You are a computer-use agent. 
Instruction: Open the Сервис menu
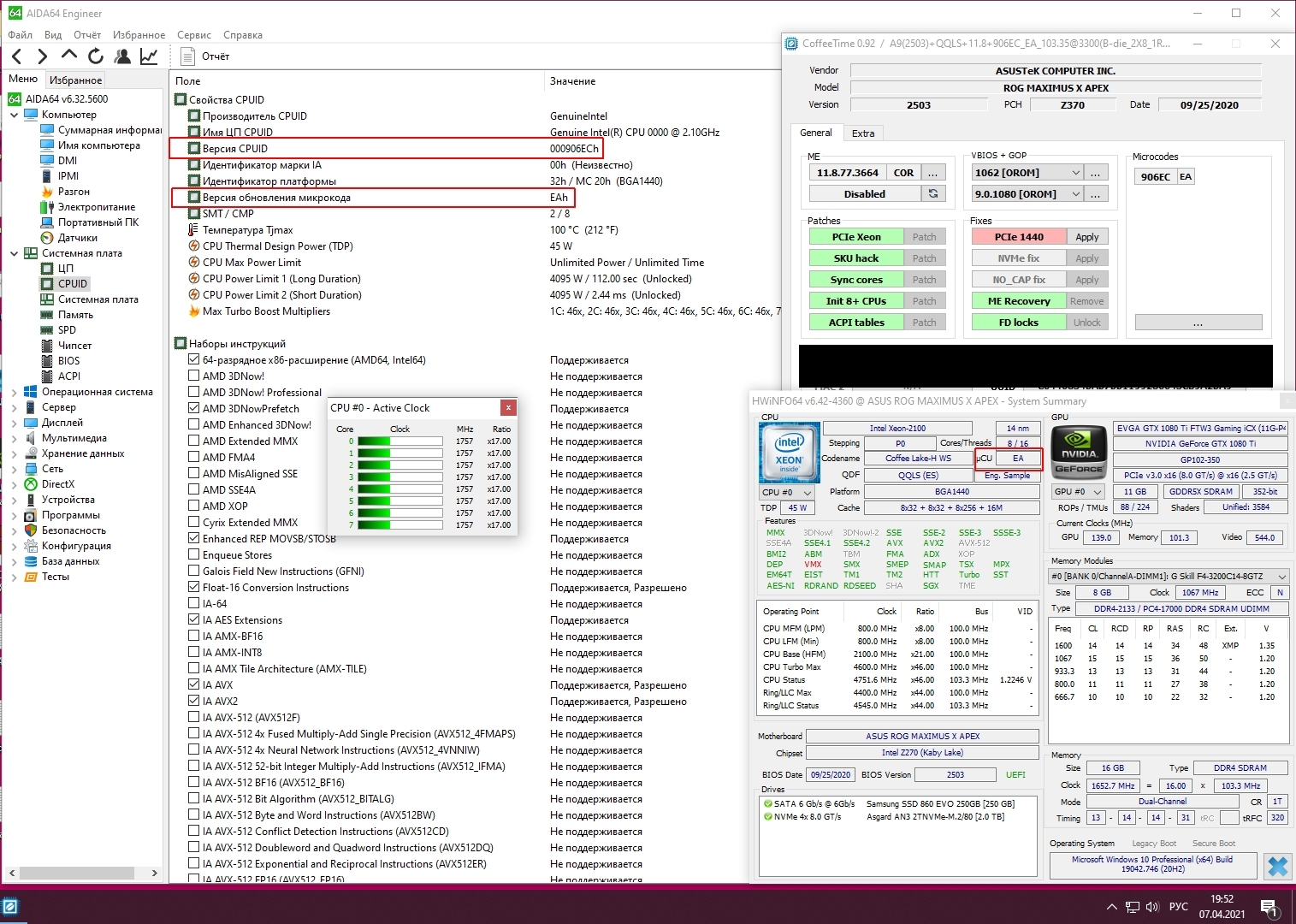(x=194, y=35)
